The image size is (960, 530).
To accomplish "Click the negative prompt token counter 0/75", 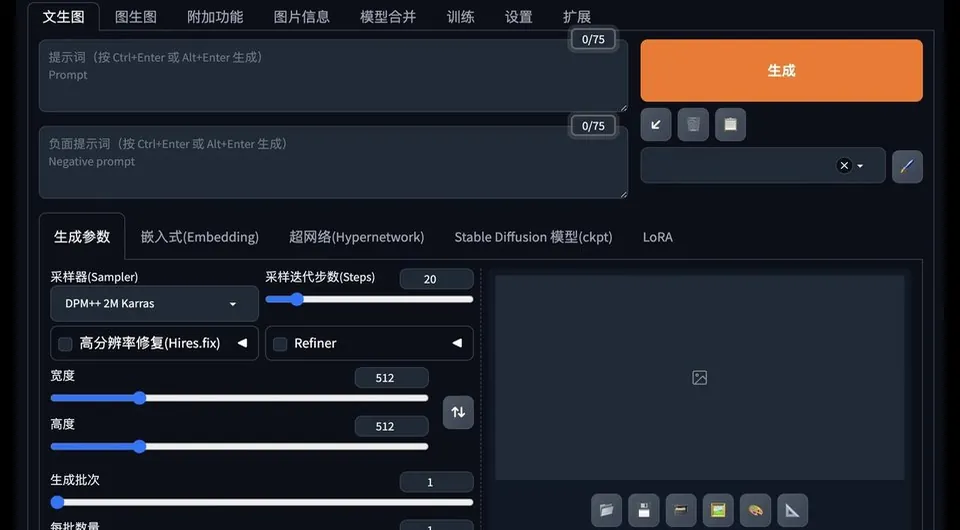I will click(593, 125).
